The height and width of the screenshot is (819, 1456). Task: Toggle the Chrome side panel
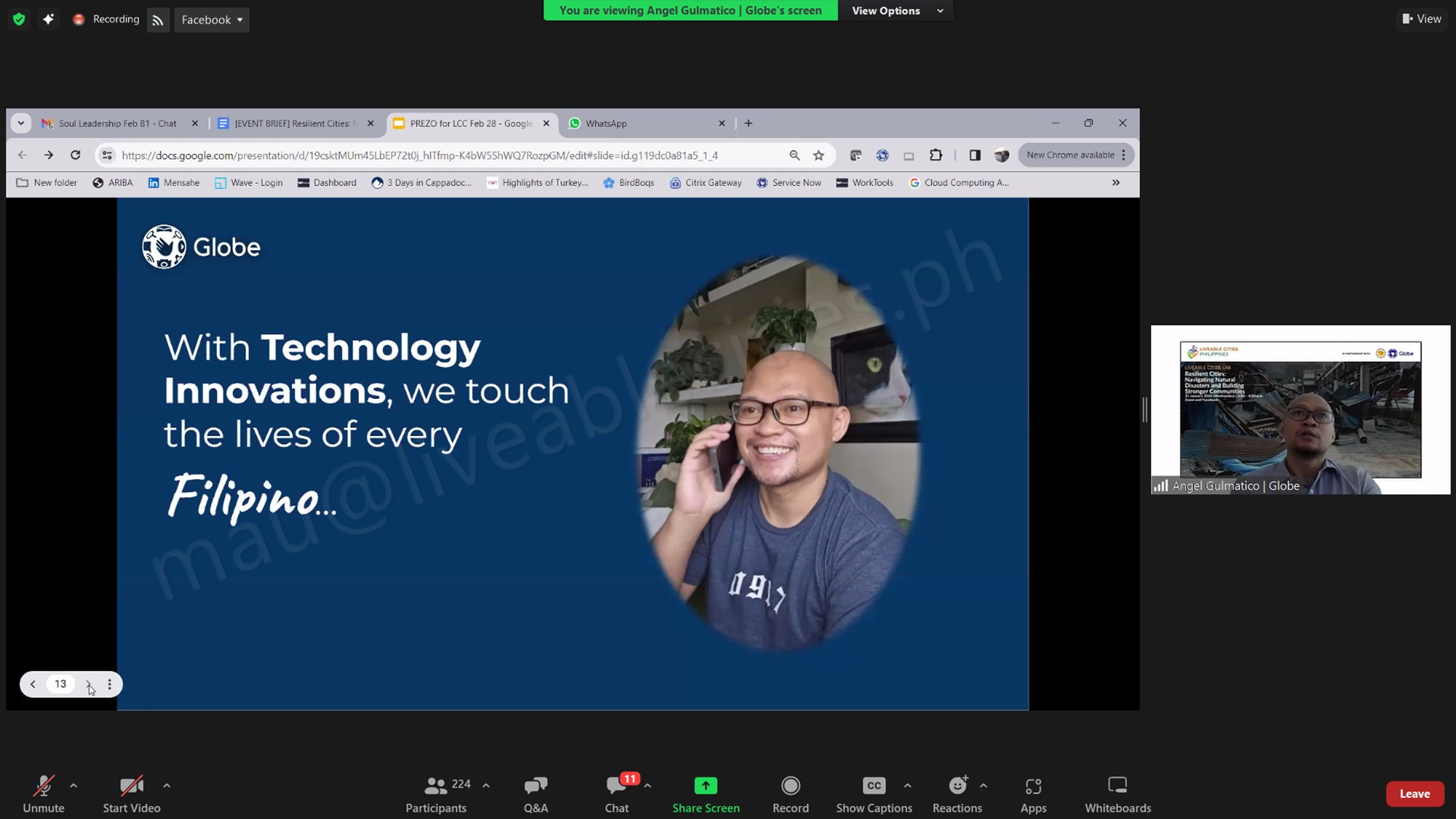click(975, 155)
